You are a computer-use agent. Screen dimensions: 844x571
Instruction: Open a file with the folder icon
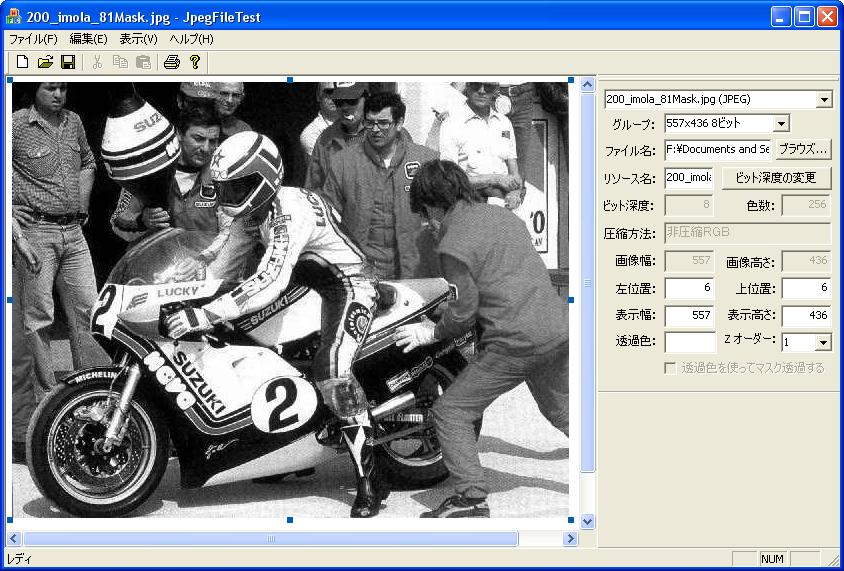45,62
